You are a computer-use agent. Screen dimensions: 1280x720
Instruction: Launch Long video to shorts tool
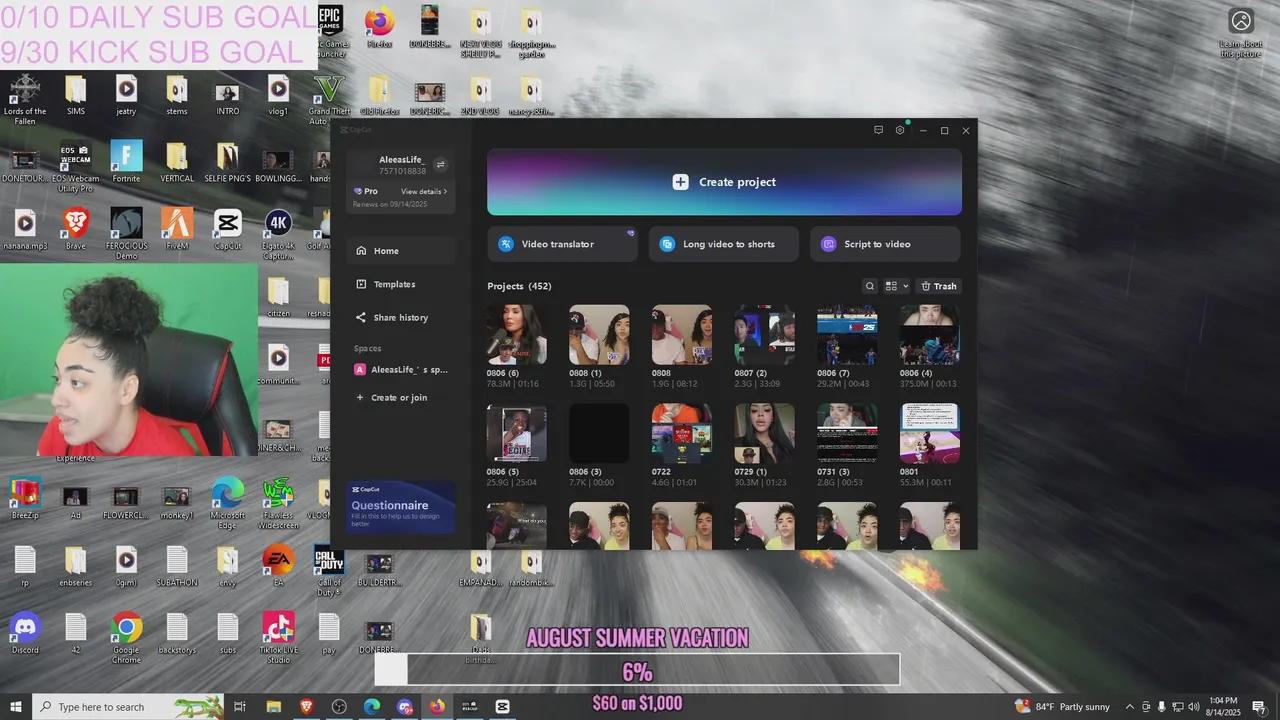724,244
